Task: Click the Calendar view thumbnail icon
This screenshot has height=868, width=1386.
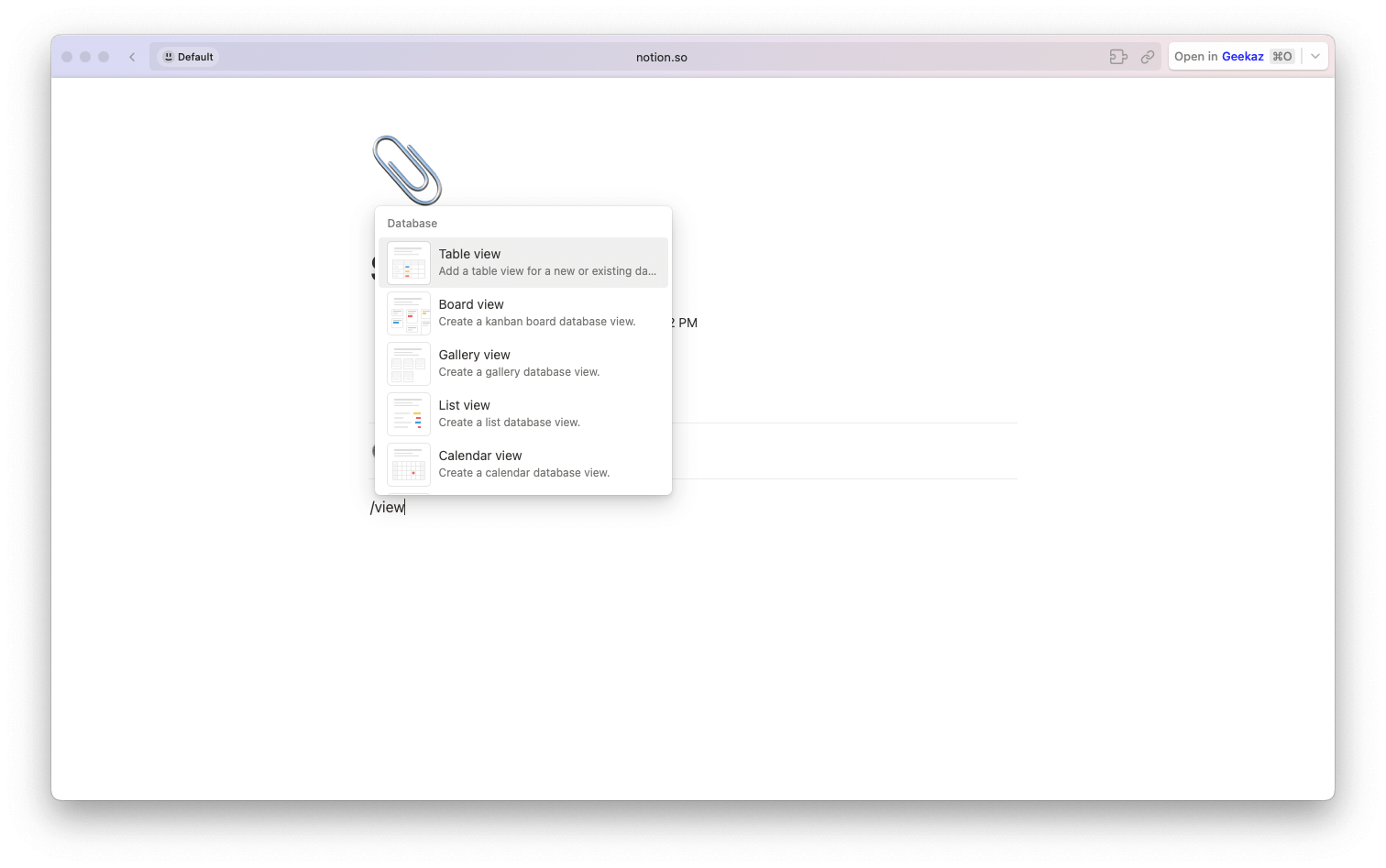Action: 409,465
